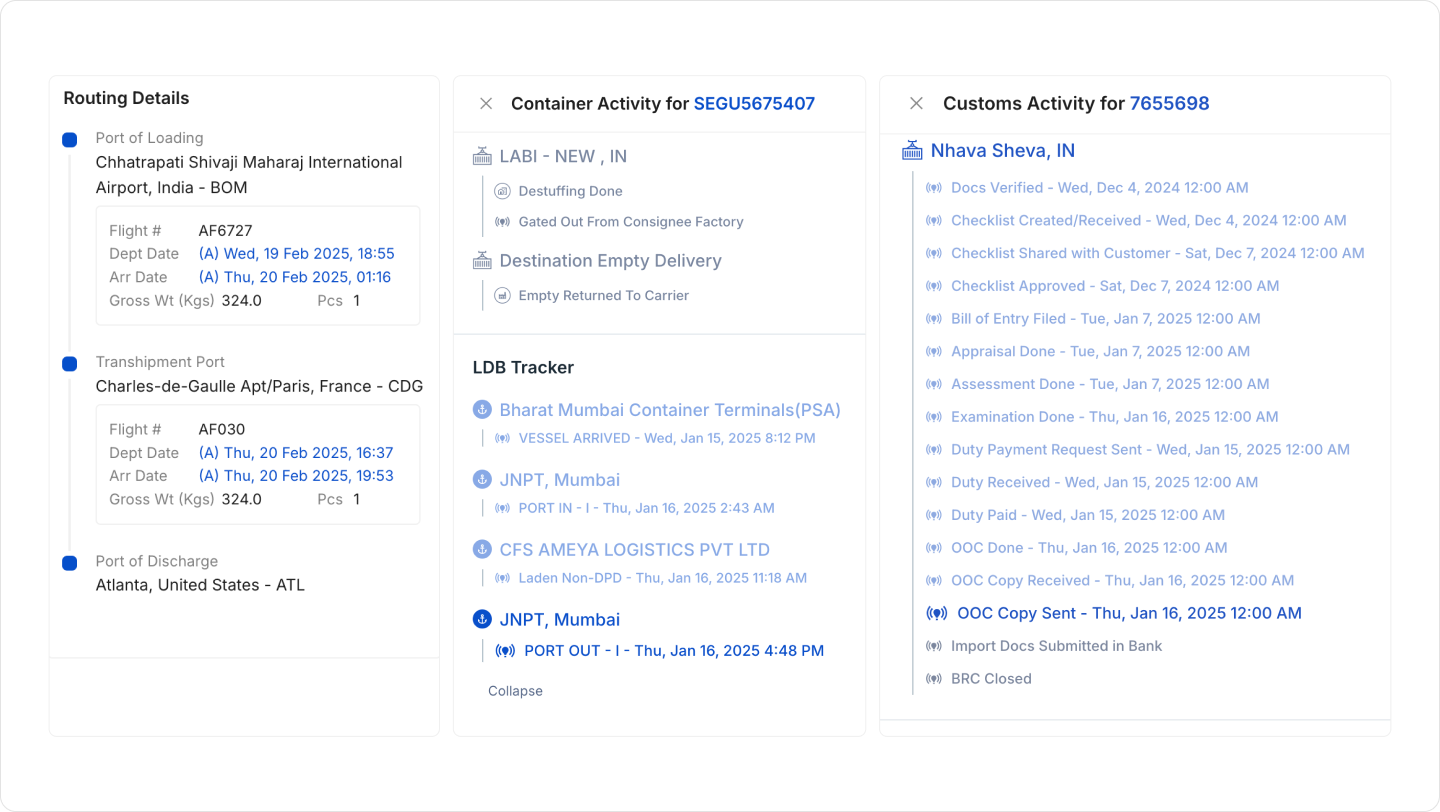
Task: Click anchor icon beside CFS AMEYA LOGISTICS
Action: (483, 549)
